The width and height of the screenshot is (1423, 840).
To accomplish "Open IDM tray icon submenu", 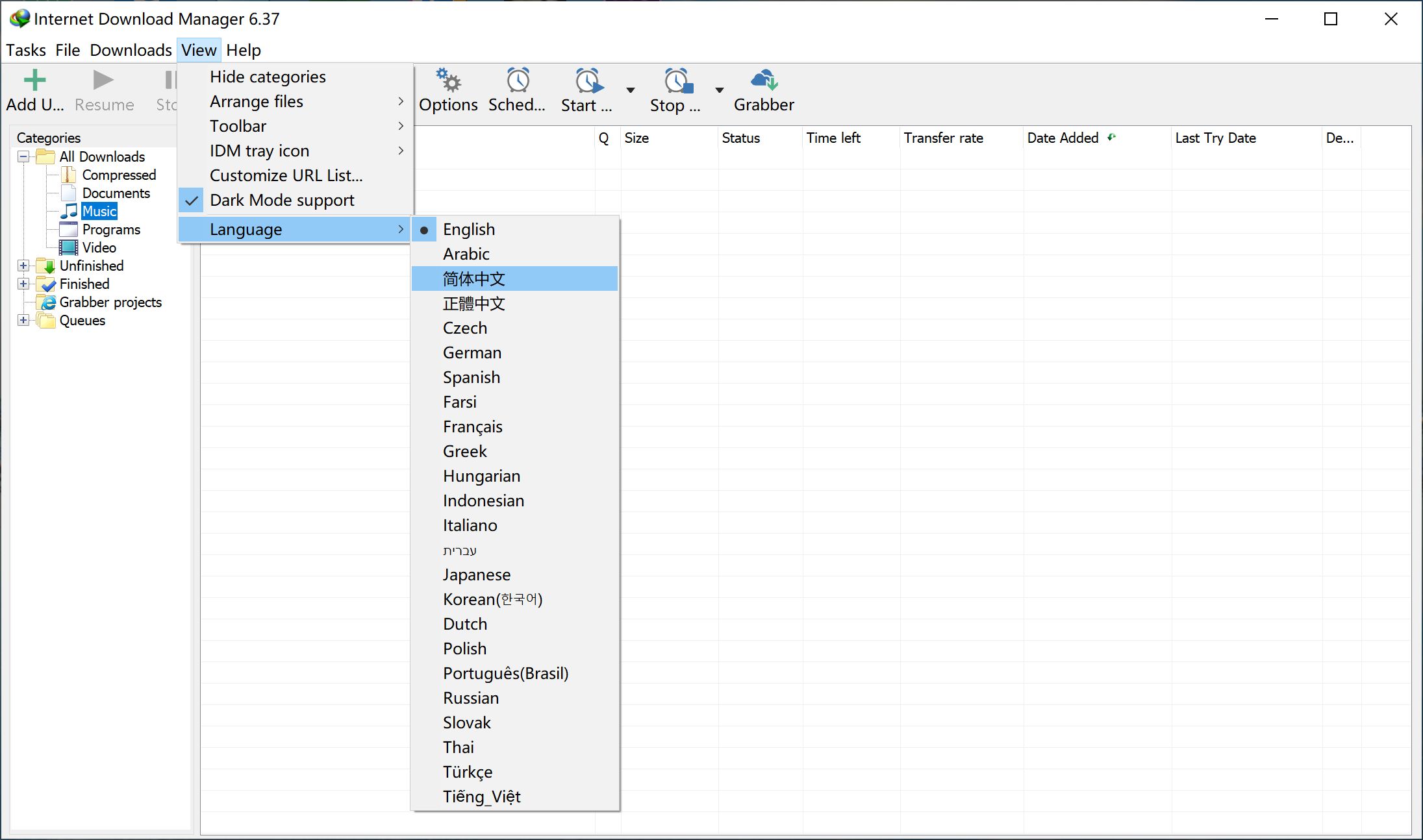I will [296, 151].
